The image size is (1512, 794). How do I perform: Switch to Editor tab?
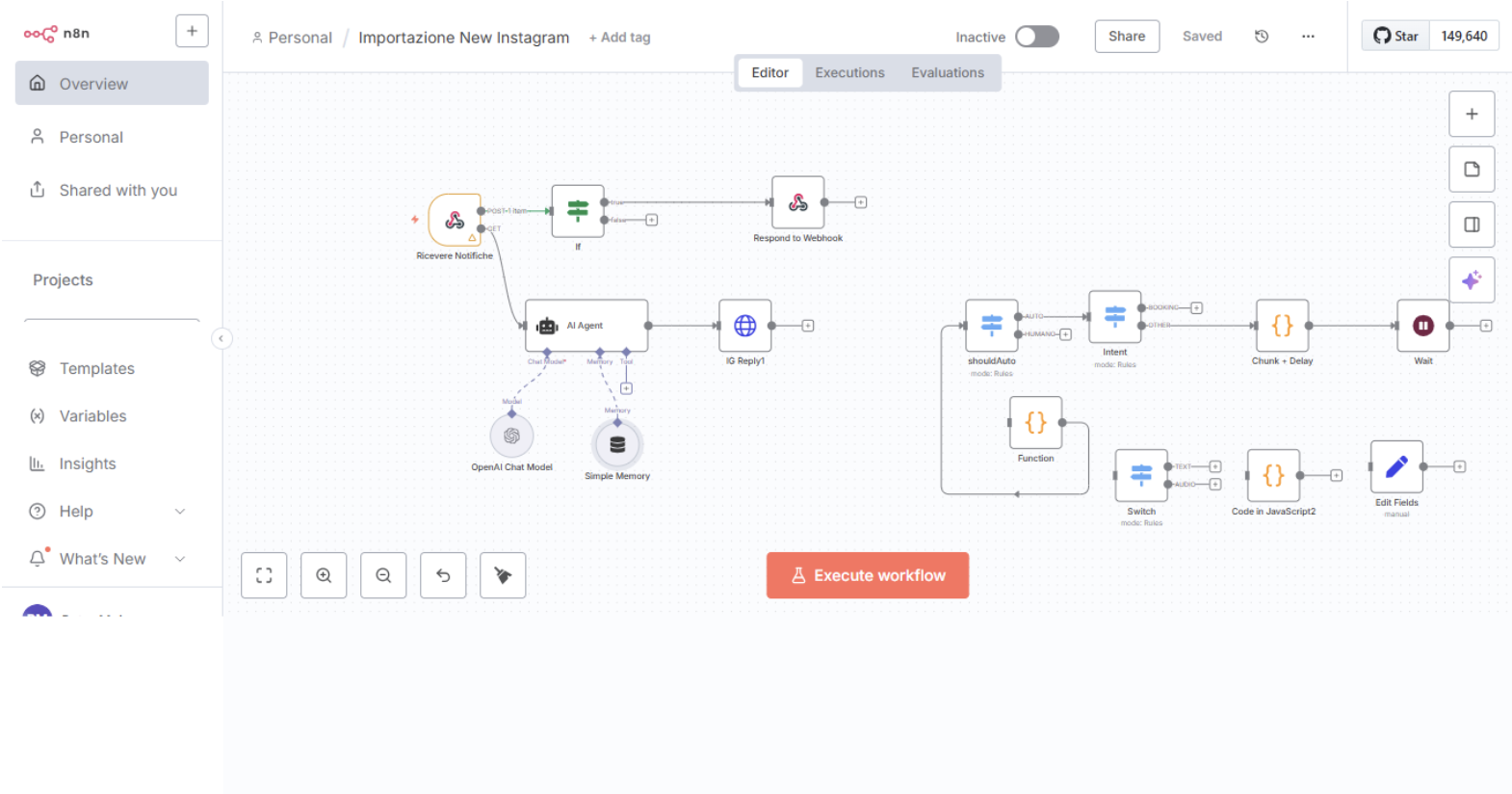click(x=769, y=72)
